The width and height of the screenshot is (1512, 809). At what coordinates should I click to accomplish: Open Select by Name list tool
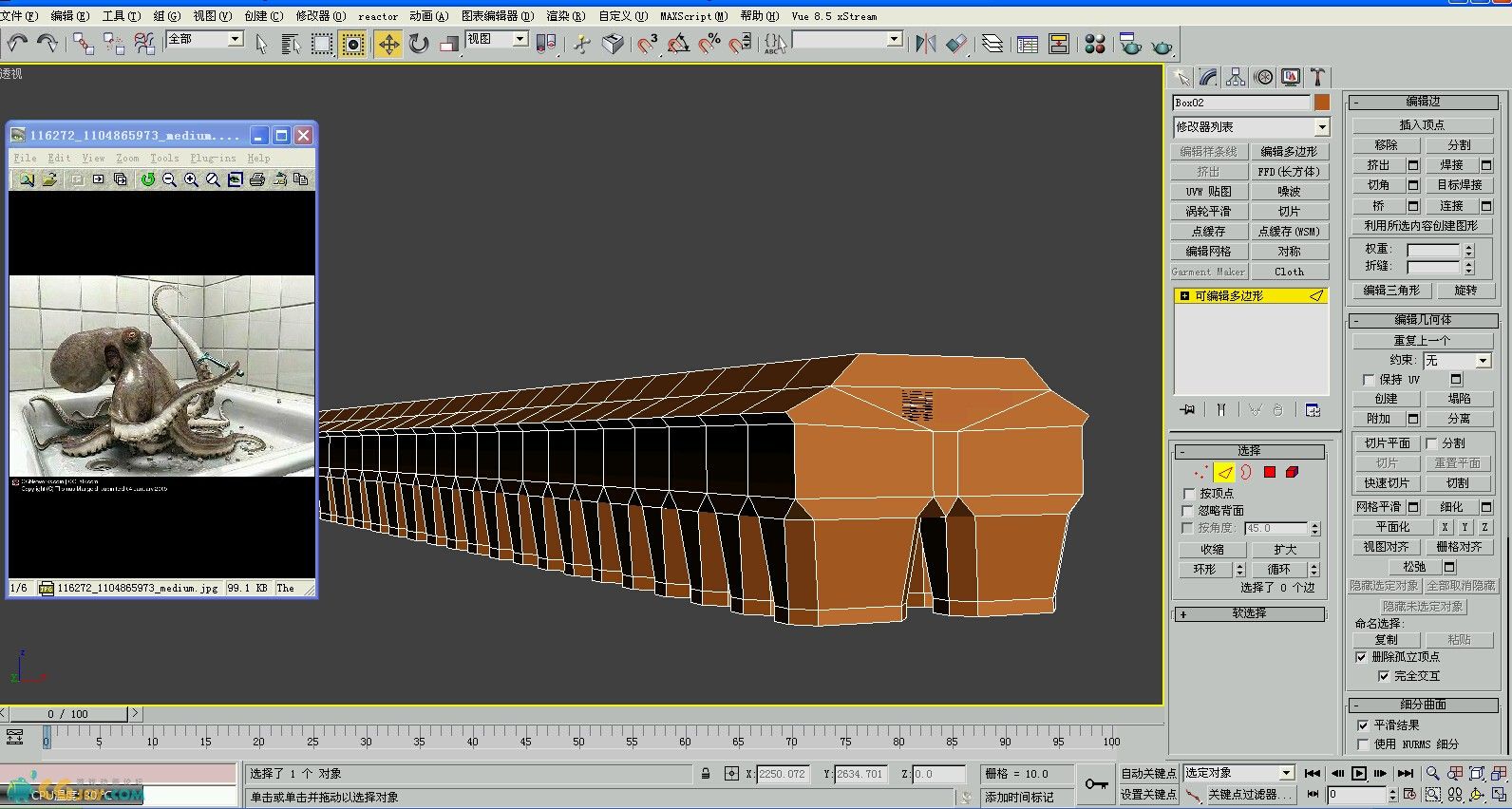tap(291, 44)
